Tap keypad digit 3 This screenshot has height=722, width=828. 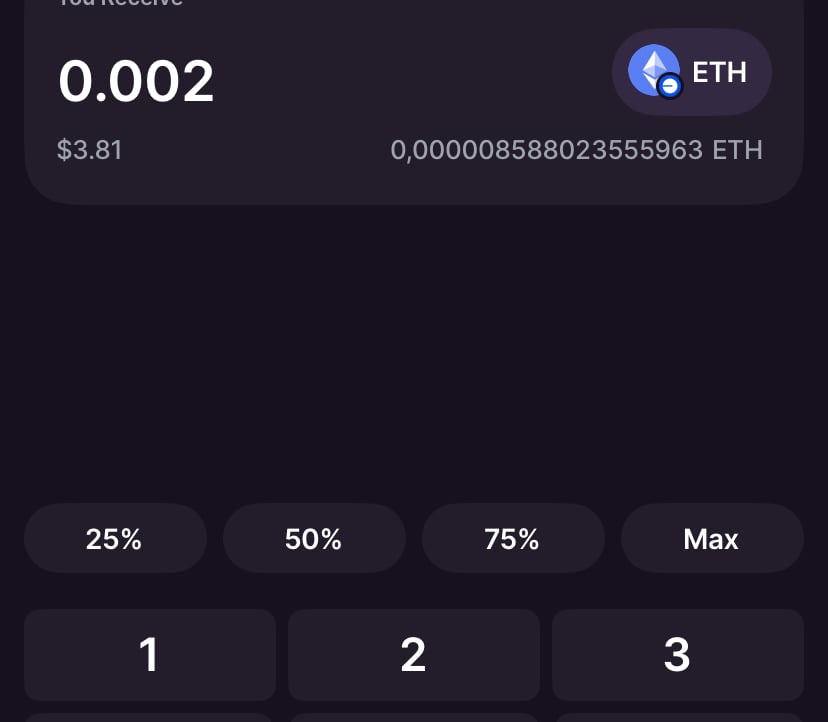(678, 655)
